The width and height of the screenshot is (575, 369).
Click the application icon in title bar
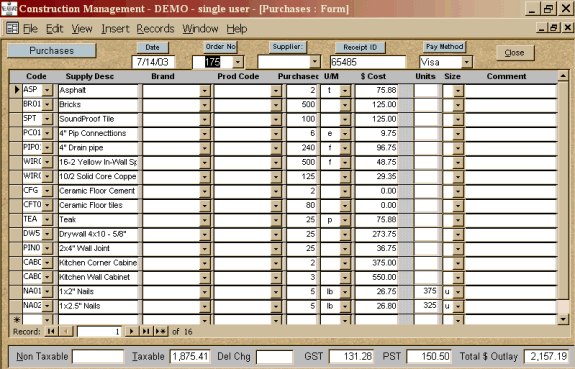tap(9, 8)
